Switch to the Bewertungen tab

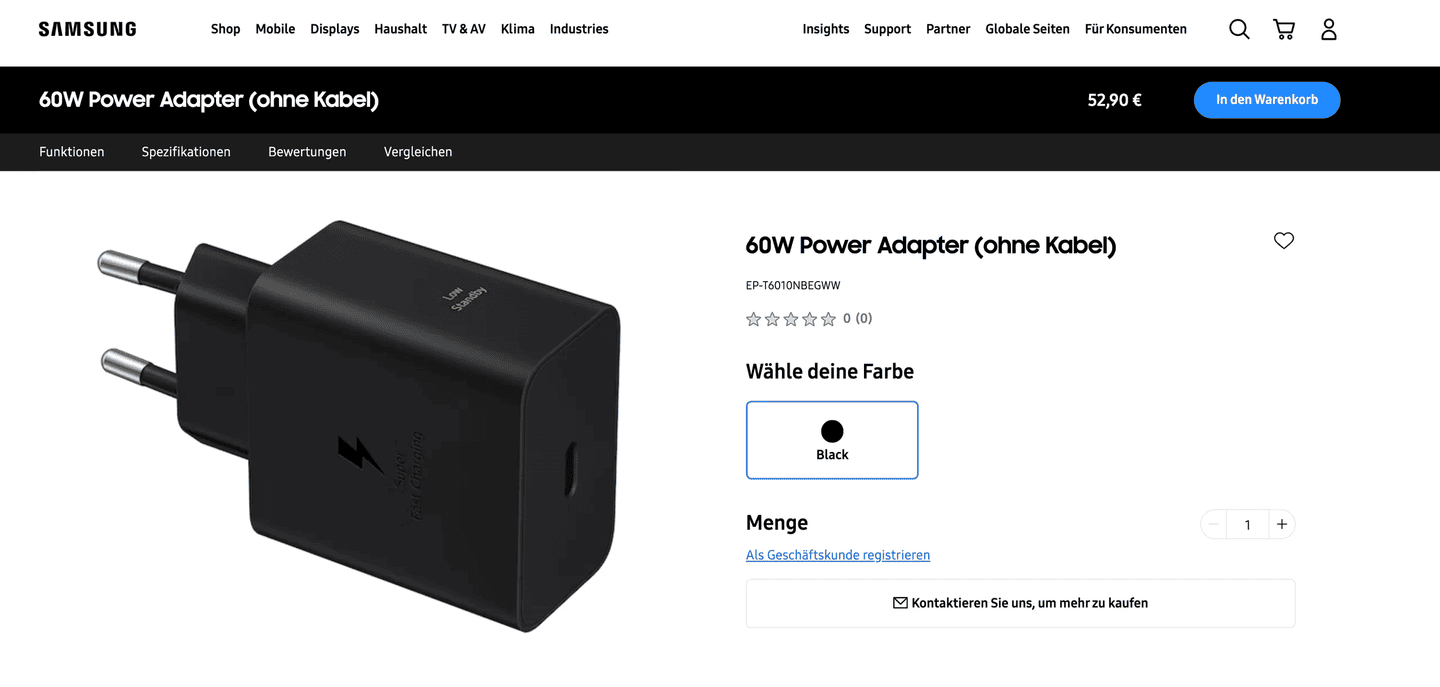pyautogui.click(x=307, y=152)
